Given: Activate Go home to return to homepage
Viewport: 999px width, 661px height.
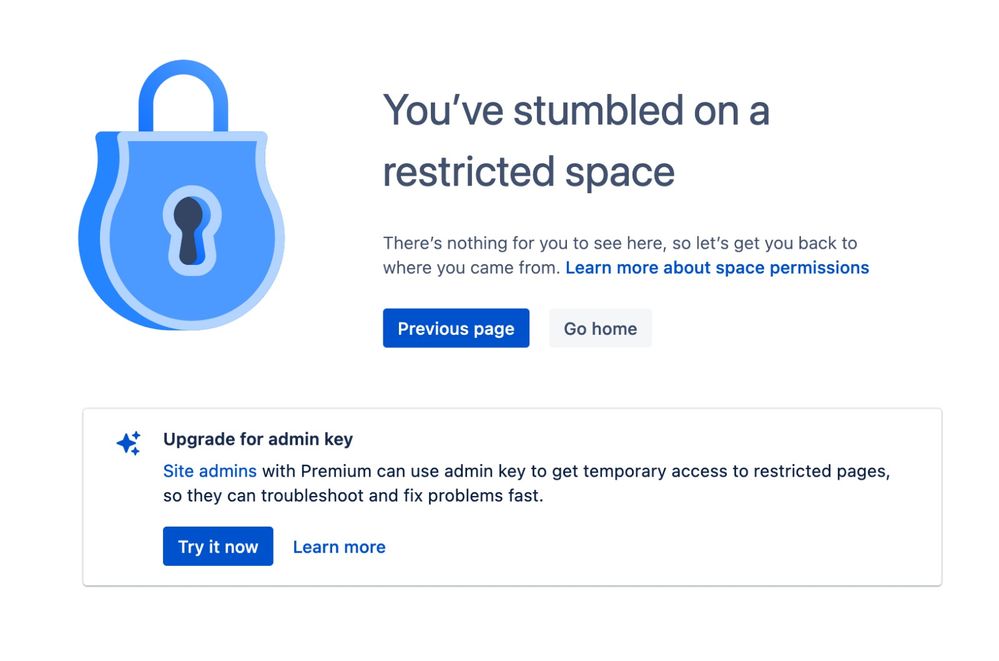Looking at the screenshot, I should coord(600,328).
